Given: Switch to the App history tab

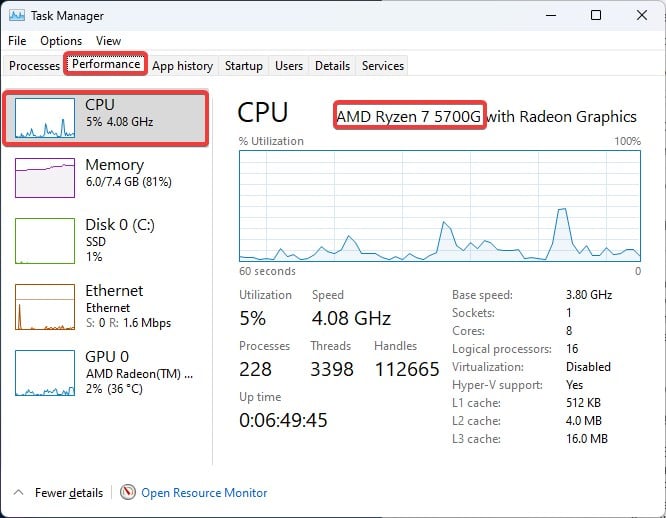Looking at the screenshot, I should [182, 66].
